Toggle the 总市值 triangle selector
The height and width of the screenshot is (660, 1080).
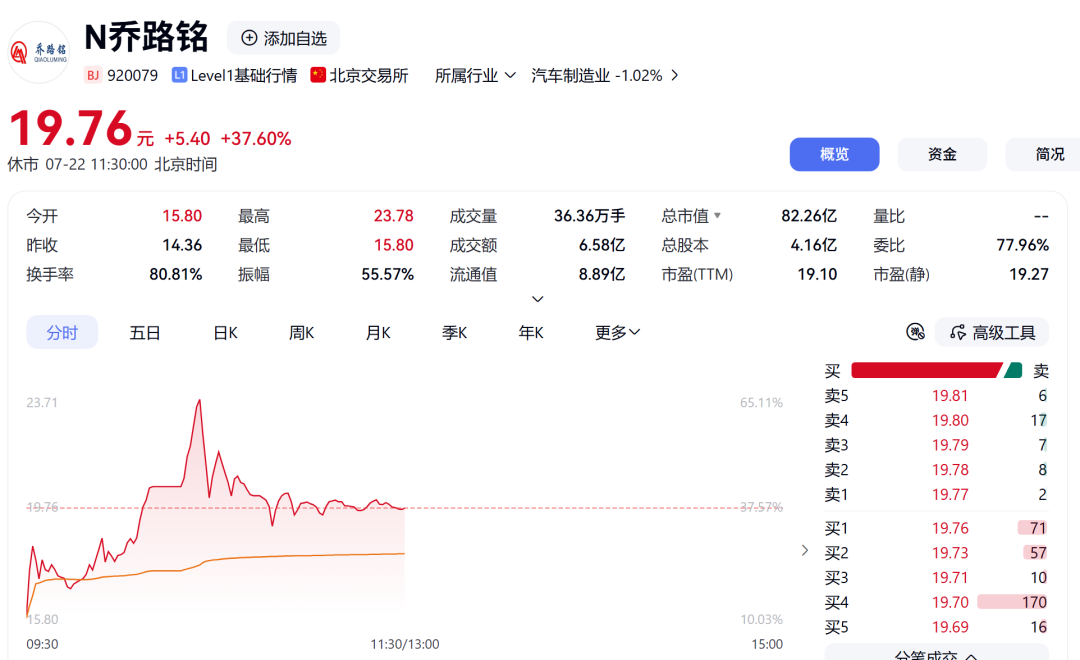pos(717,216)
